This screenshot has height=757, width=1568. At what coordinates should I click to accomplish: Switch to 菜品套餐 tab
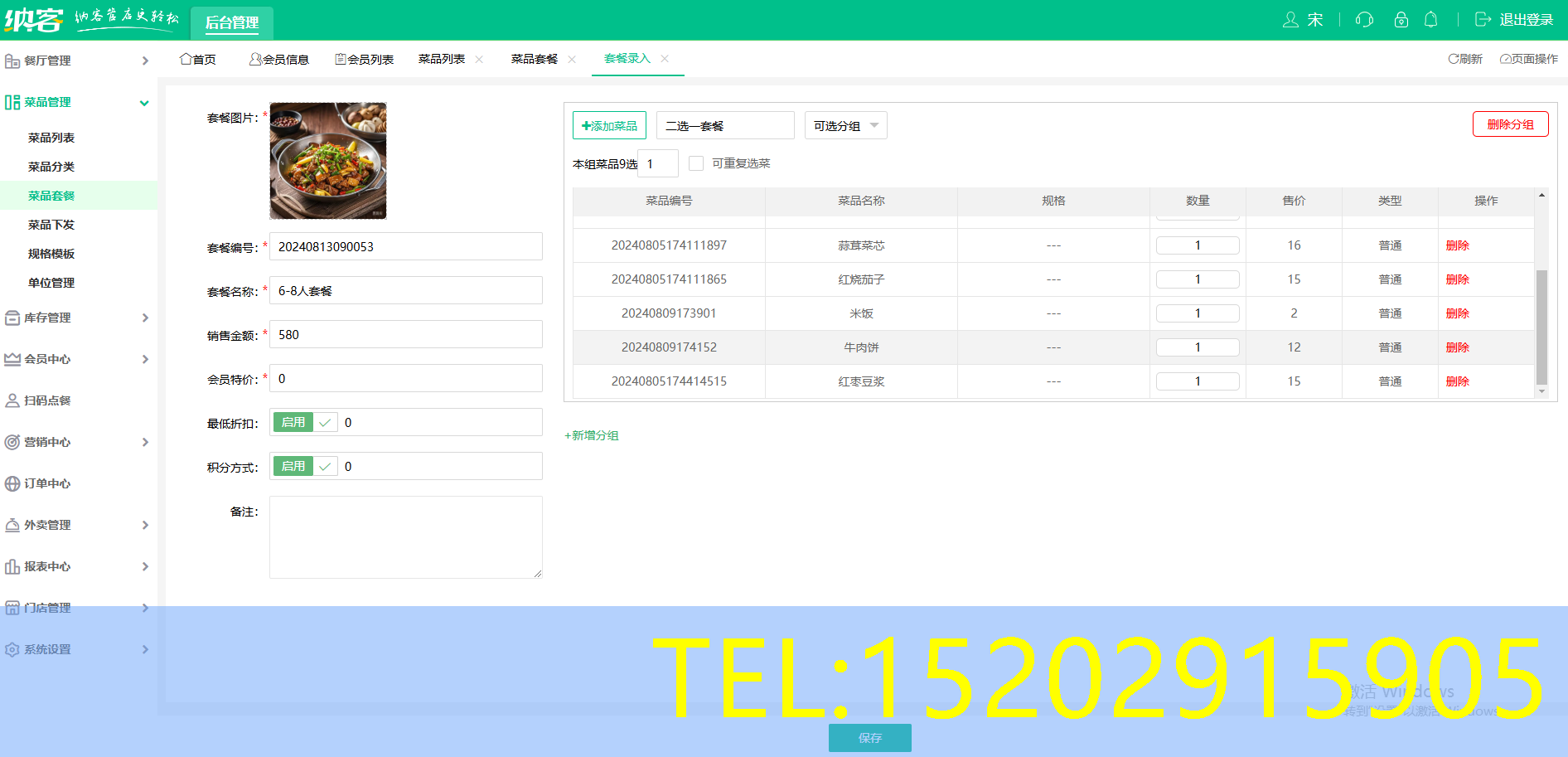tap(535, 59)
